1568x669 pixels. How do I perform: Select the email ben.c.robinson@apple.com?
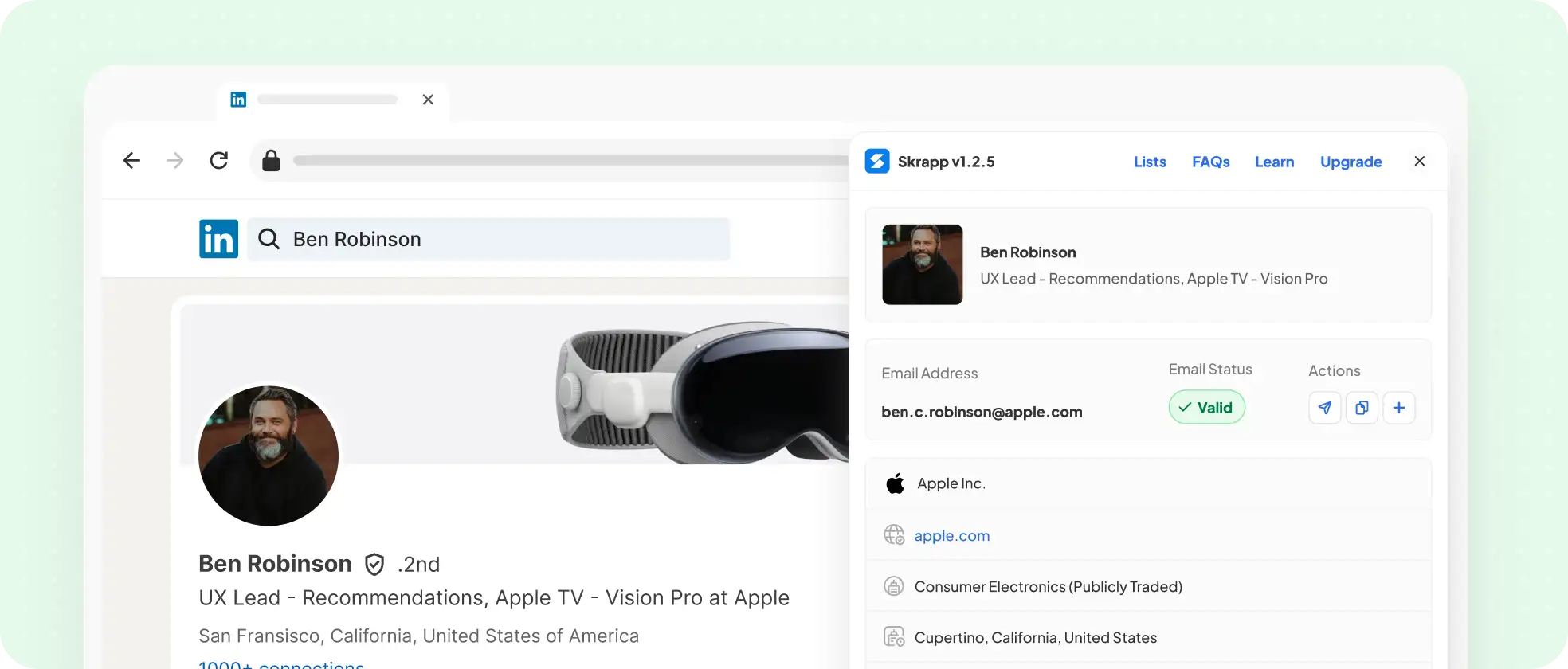coord(982,412)
